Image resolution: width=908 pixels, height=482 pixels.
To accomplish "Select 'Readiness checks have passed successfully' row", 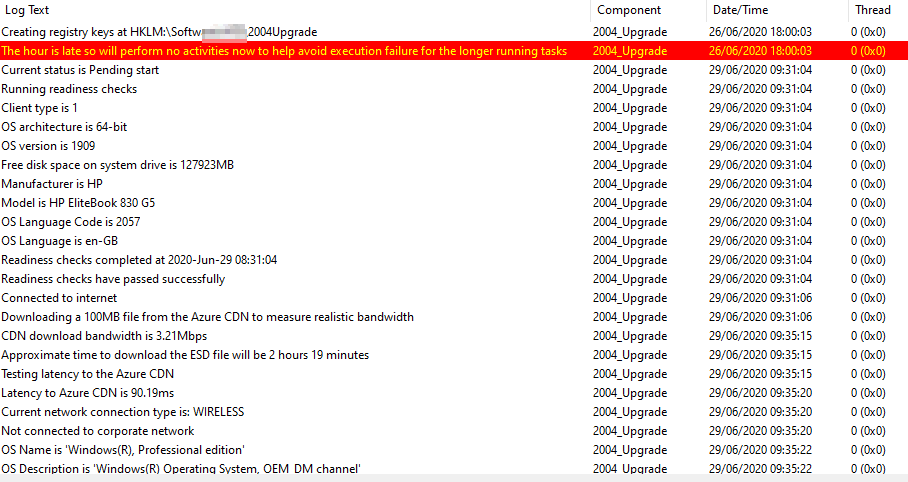I will pos(113,279).
